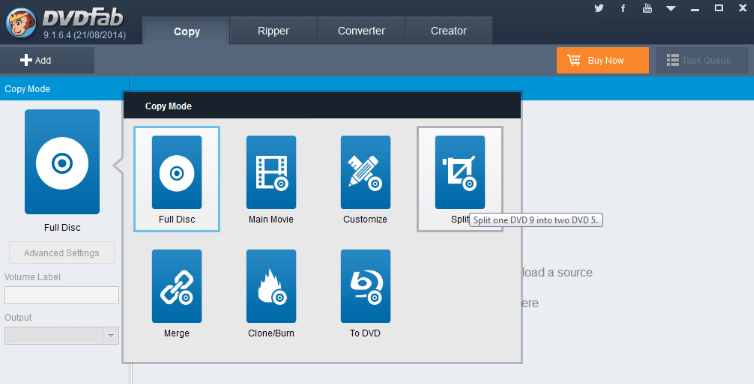754x384 pixels.
Task: Click the Copy Mode popup title
Action: (x=168, y=106)
